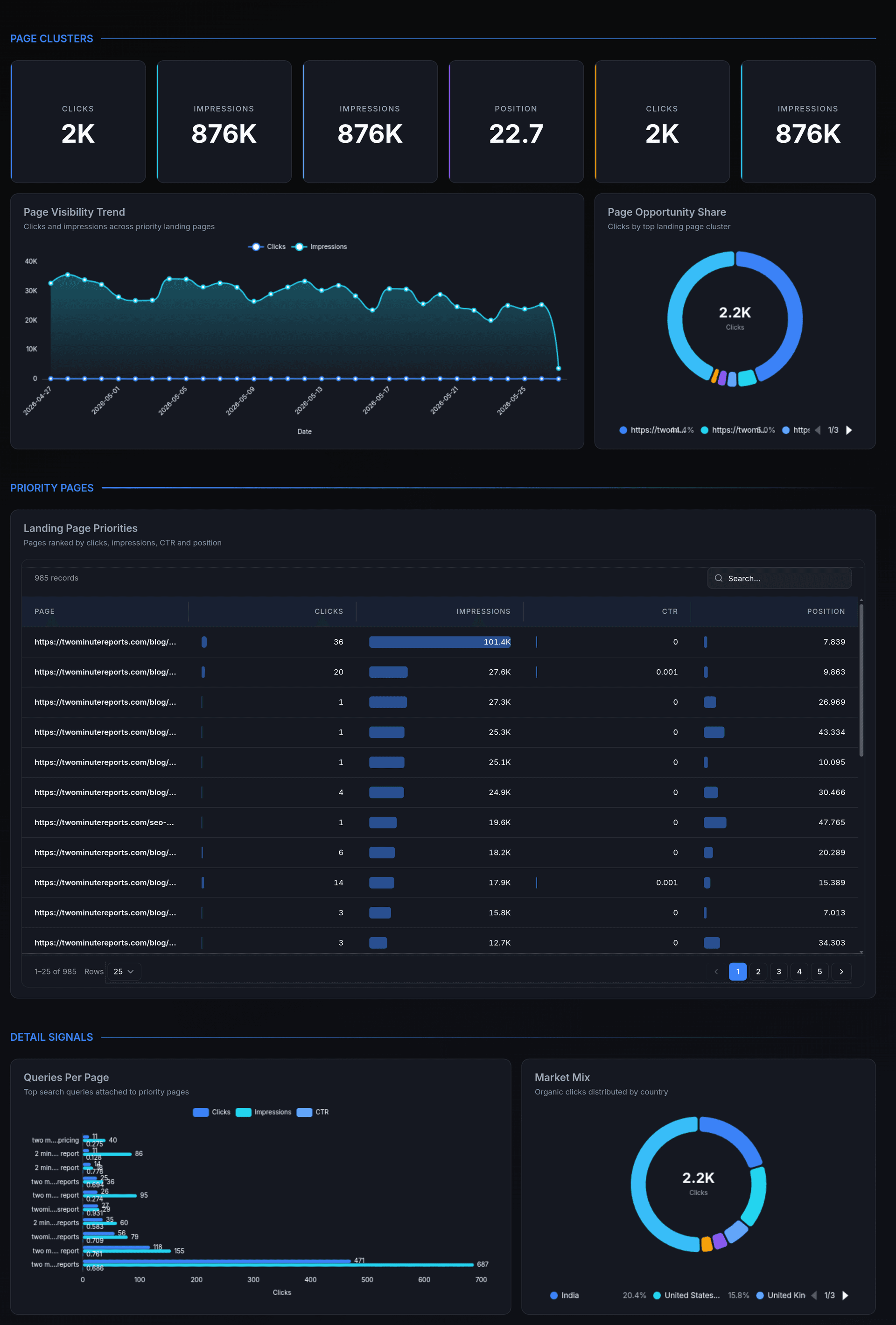Toggle India in the Market Mix legend
The image size is (896, 1325).
[598, 1295]
